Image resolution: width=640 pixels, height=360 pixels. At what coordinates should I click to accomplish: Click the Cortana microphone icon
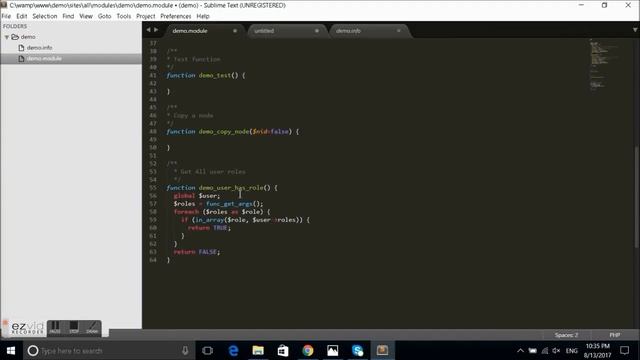(x=185, y=351)
